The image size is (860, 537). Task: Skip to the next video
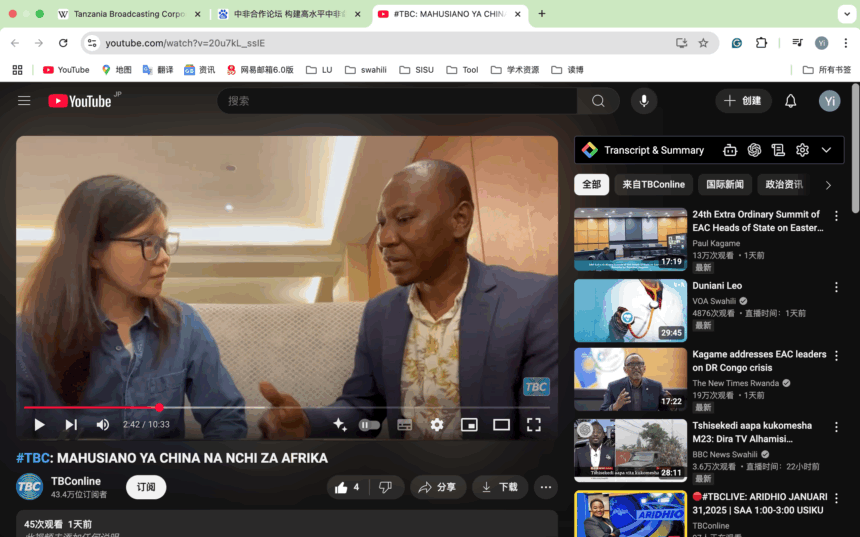click(x=71, y=425)
